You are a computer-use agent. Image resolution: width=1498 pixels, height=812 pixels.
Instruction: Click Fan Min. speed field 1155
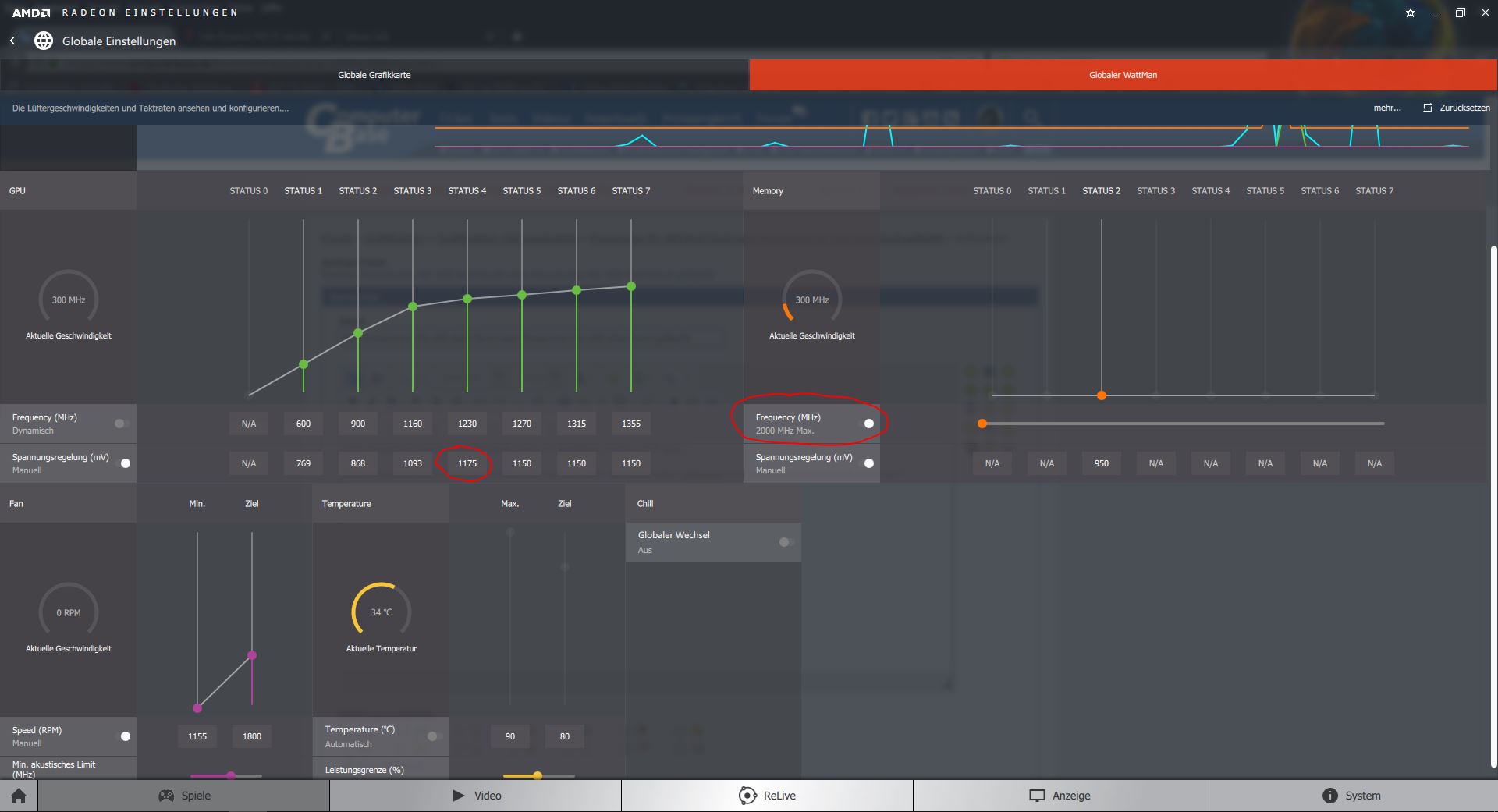pyautogui.click(x=197, y=736)
